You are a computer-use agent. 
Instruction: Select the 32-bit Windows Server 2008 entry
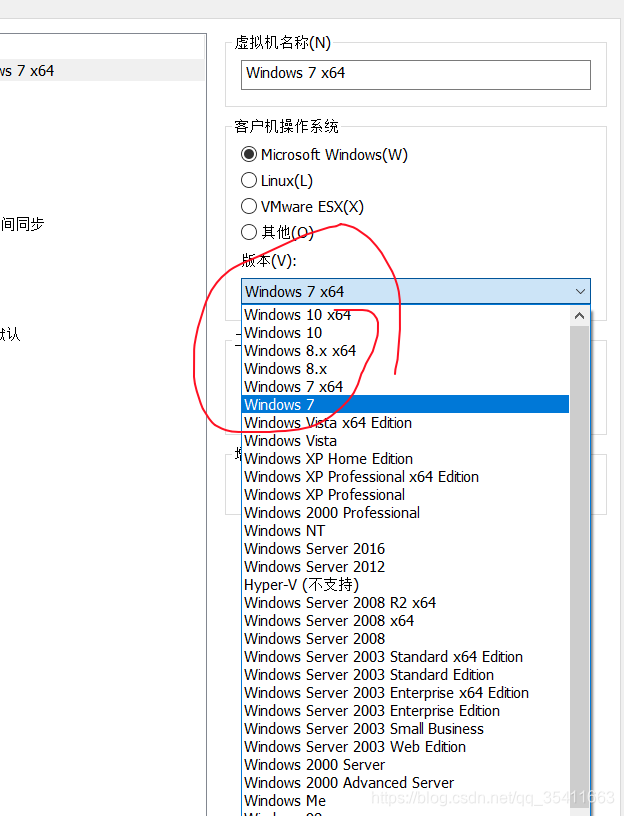click(x=406, y=639)
